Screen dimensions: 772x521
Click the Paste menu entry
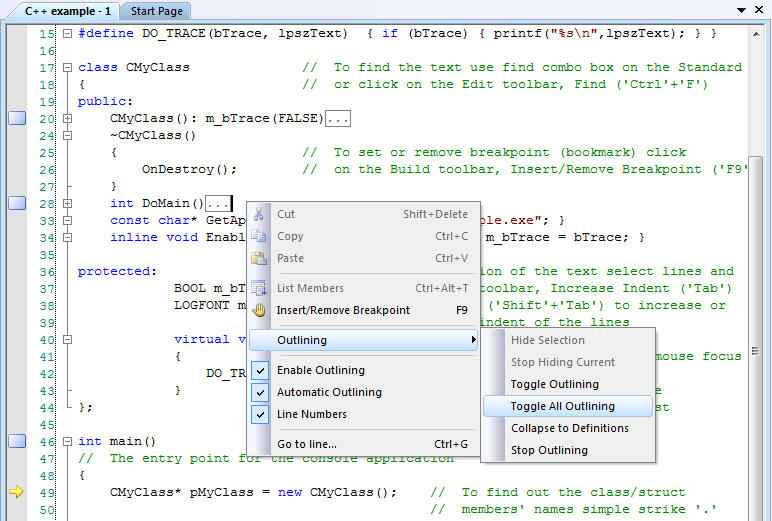coord(363,258)
